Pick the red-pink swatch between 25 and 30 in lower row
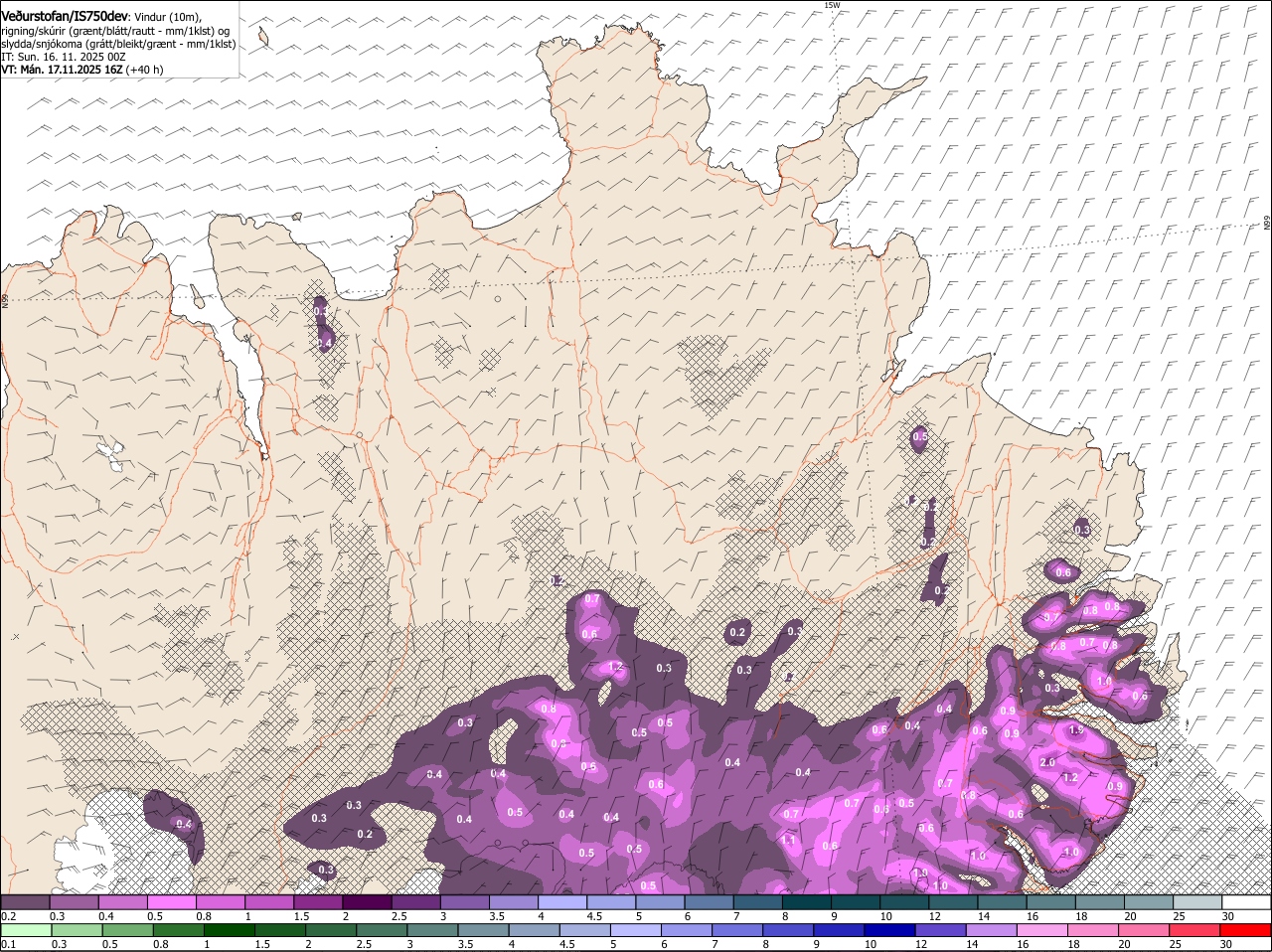 click(x=1193, y=930)
